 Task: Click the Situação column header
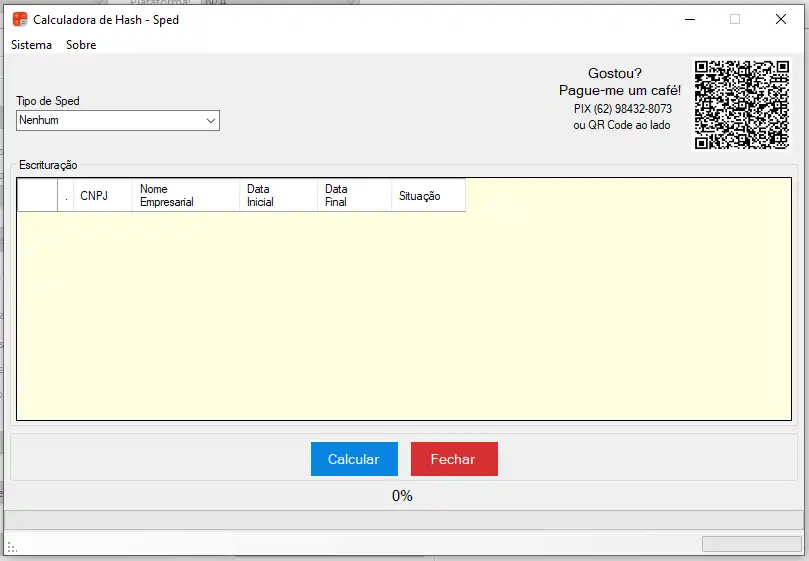[428, 196]
